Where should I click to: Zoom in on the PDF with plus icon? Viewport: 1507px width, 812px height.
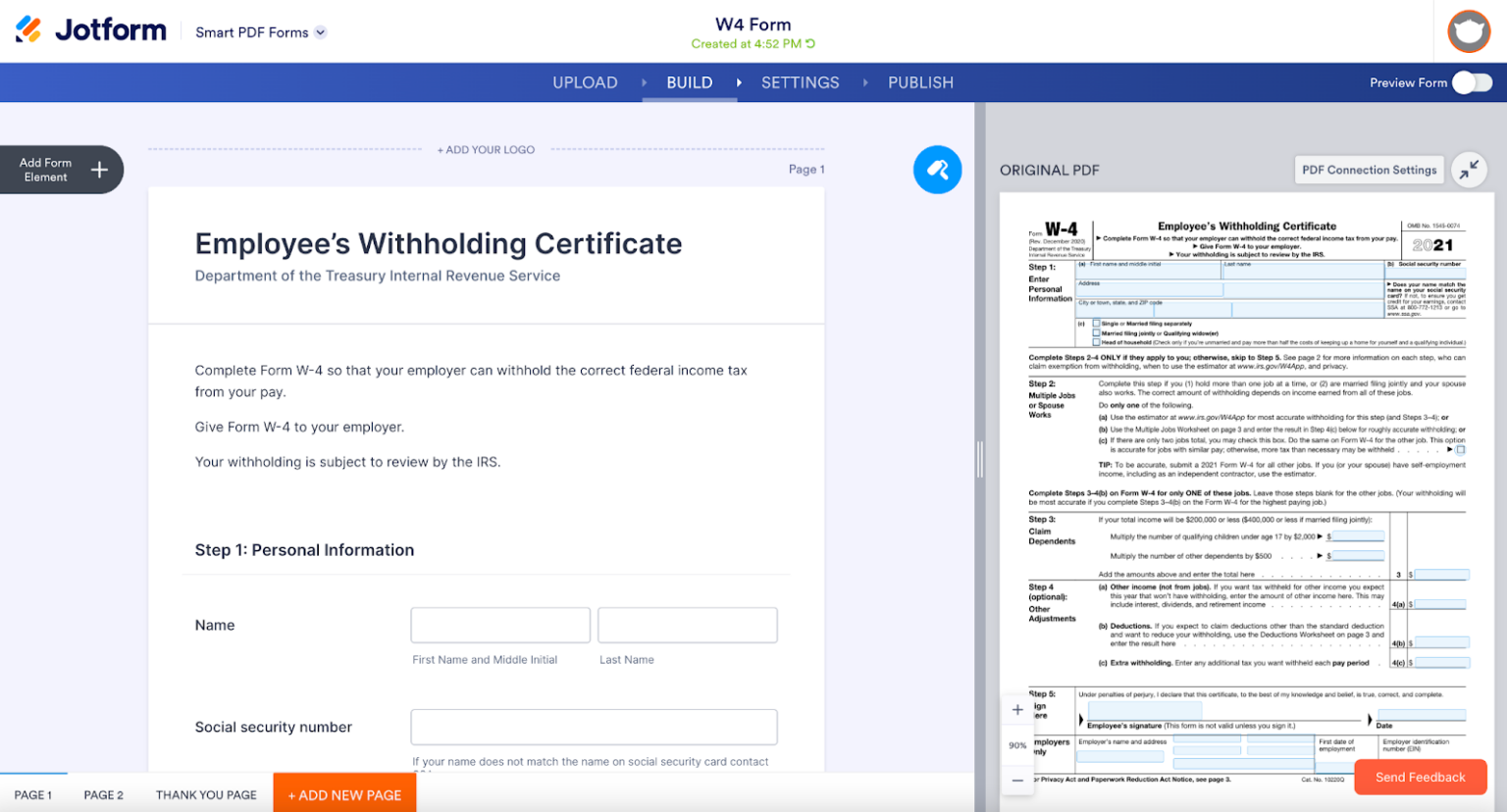(x=1017, y=709)
